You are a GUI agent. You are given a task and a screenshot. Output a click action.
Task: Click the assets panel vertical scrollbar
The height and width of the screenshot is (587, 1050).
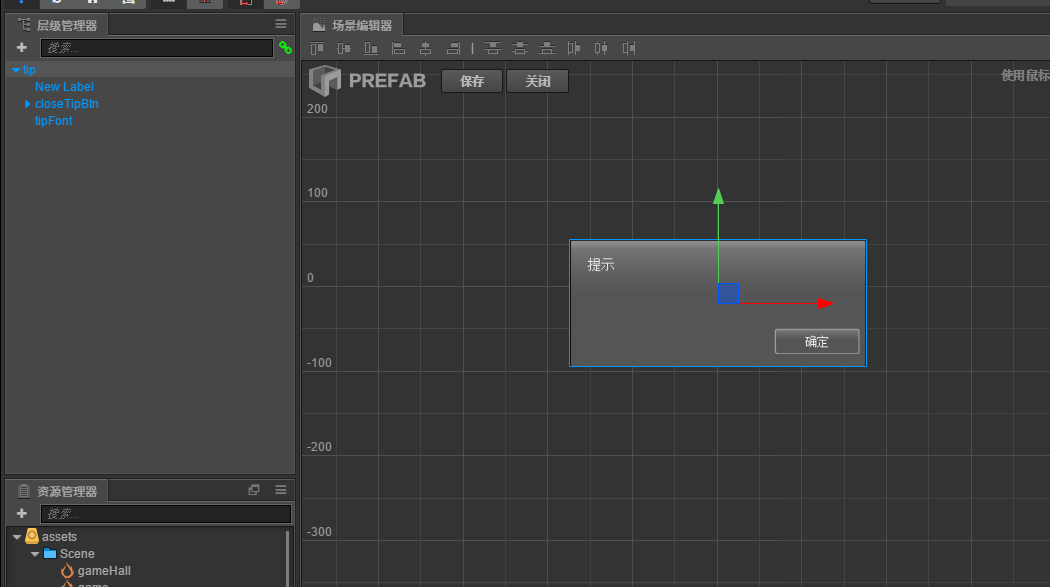click(x=288, y=558)
